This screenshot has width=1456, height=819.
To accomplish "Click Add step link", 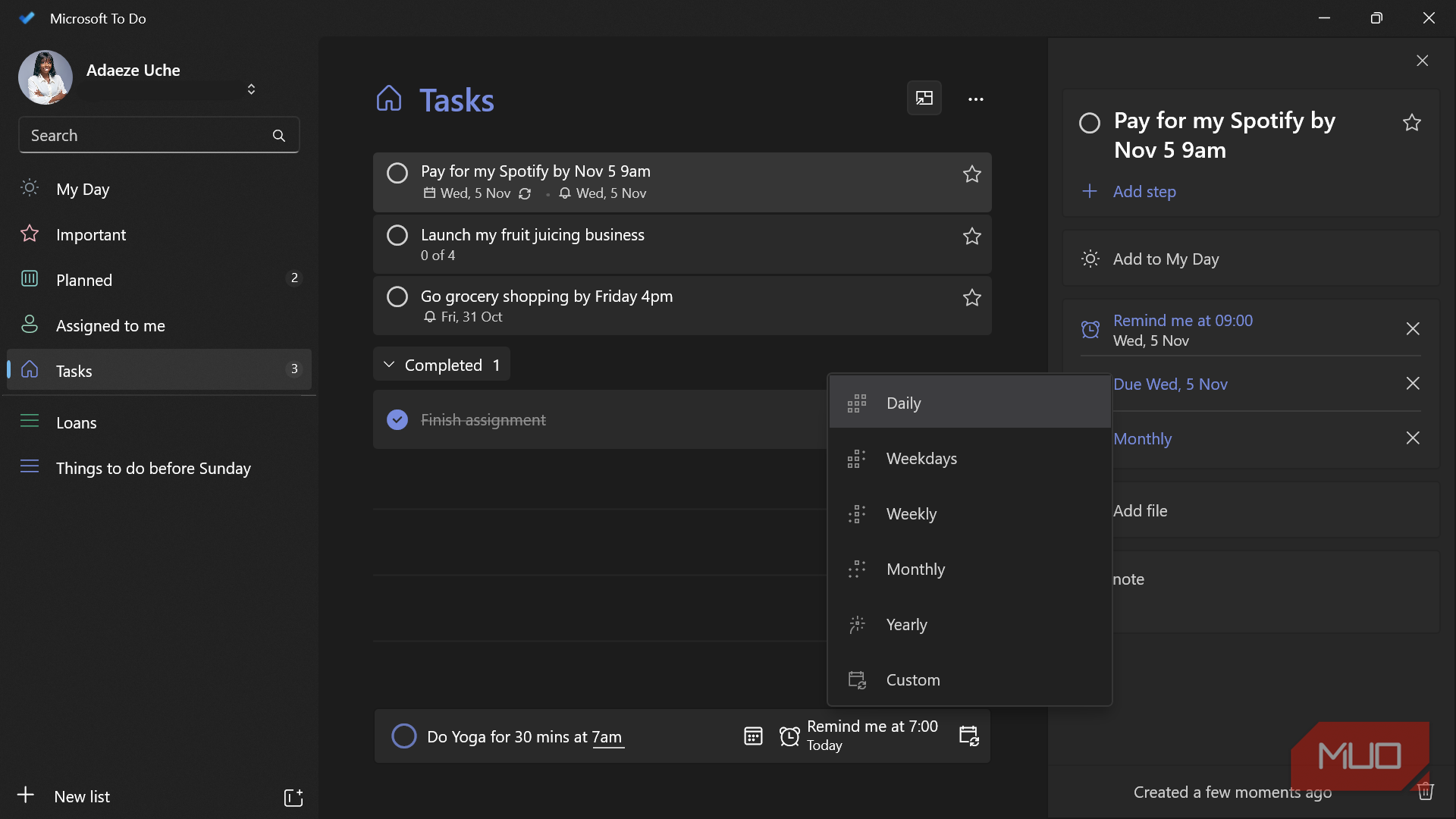I will (x=1144, y=192).
